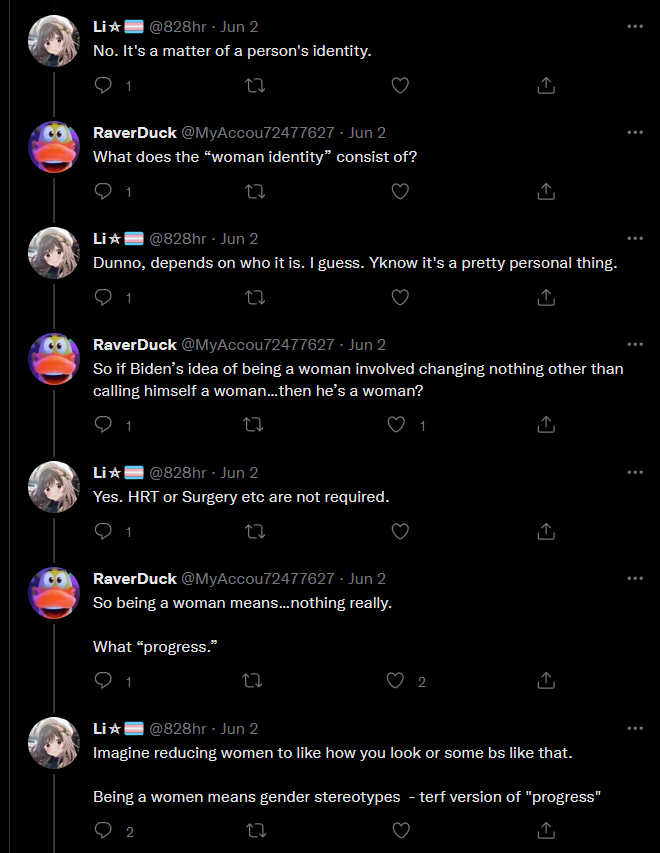Like the tweet with 2 likes about "progress"
Screen dimensions: 660x853
tap(396, 681)
